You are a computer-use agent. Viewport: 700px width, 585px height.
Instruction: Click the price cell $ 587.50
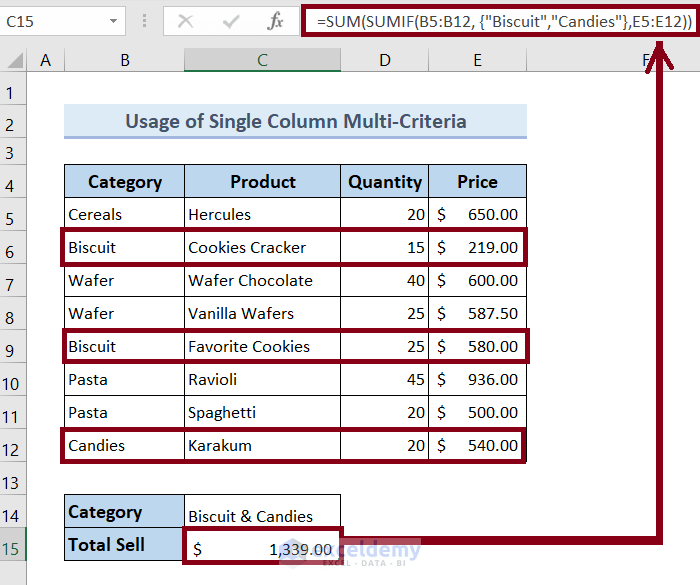pyautogui.click(x=478, y=313)
